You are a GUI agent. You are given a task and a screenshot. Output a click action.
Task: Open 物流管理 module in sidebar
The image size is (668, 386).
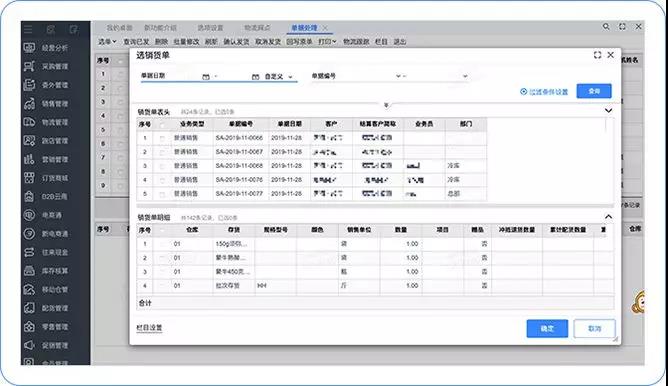point(46,122)
